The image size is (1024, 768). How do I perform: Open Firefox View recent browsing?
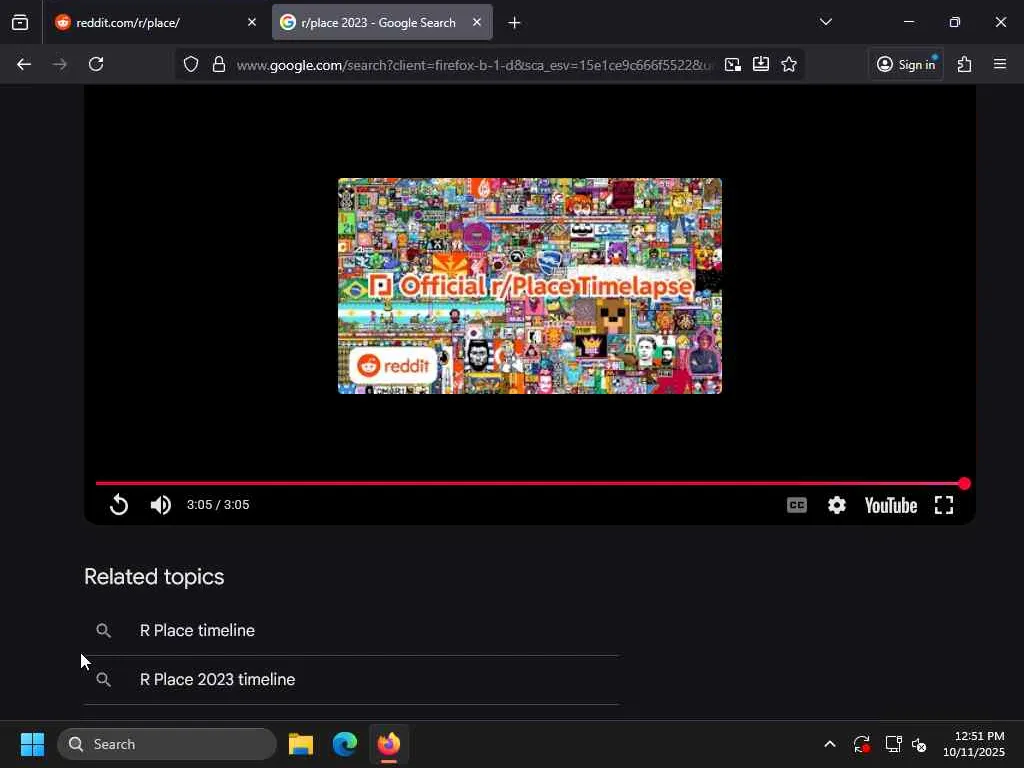click(20, 22)
